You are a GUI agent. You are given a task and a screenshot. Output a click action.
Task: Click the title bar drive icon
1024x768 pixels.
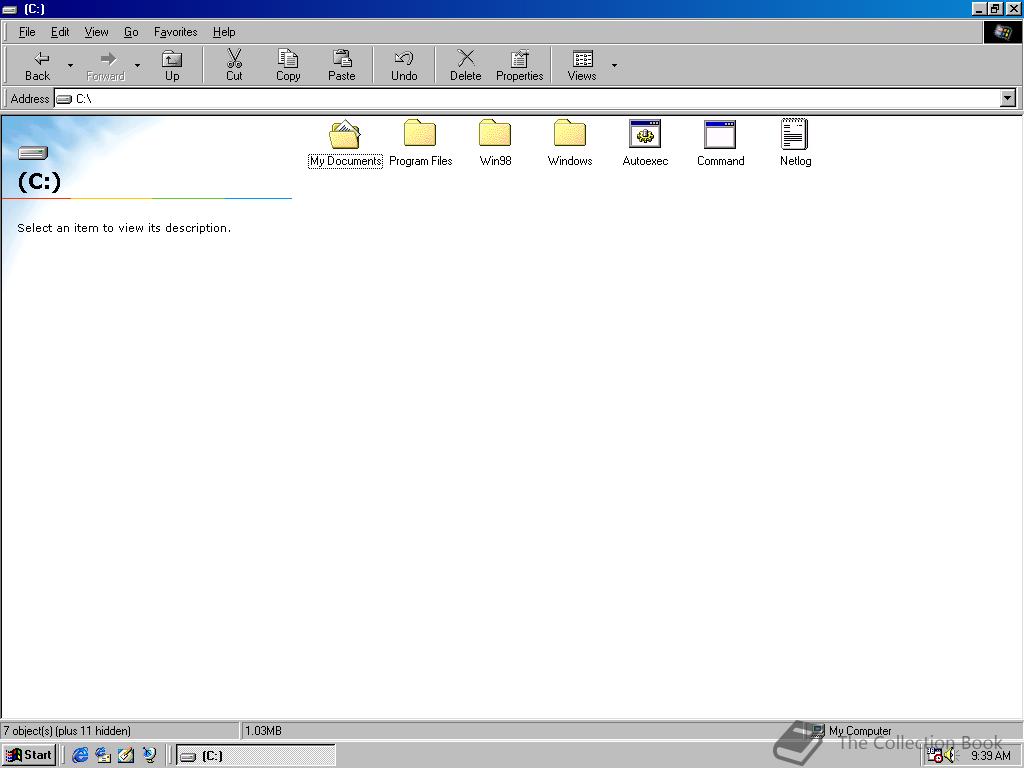click(x=10, y=9)
